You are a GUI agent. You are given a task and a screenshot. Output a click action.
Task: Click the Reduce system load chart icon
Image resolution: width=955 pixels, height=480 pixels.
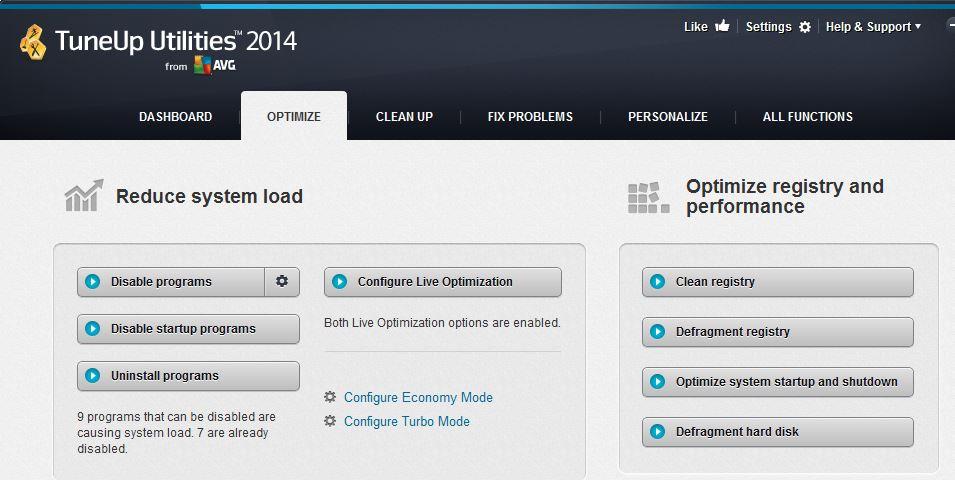tap(84, 196)
